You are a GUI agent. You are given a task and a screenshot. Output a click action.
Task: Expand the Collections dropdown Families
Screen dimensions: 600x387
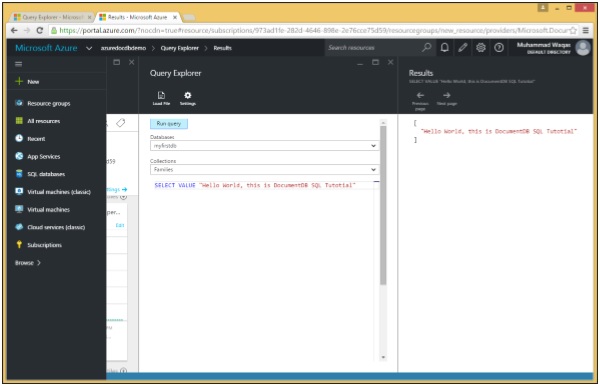[264, 170]
